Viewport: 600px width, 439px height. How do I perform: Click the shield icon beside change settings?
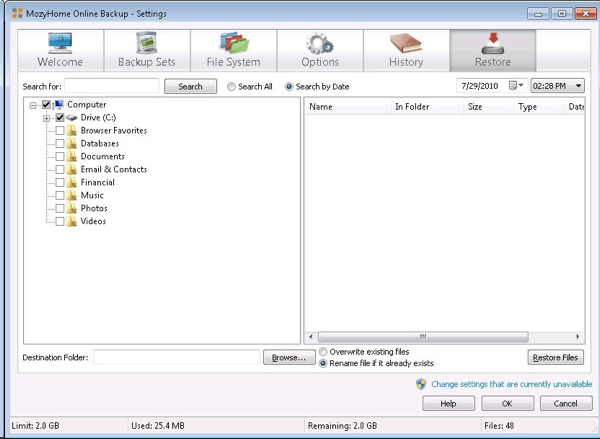click(x=421, y=383)
